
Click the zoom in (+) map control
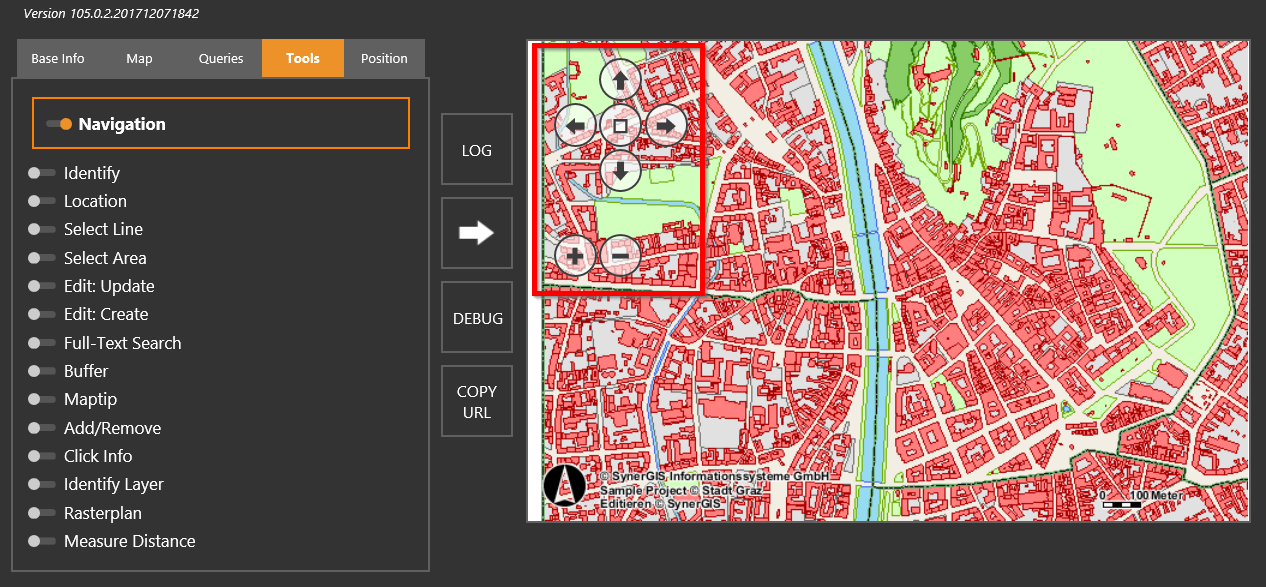(574, 255)
